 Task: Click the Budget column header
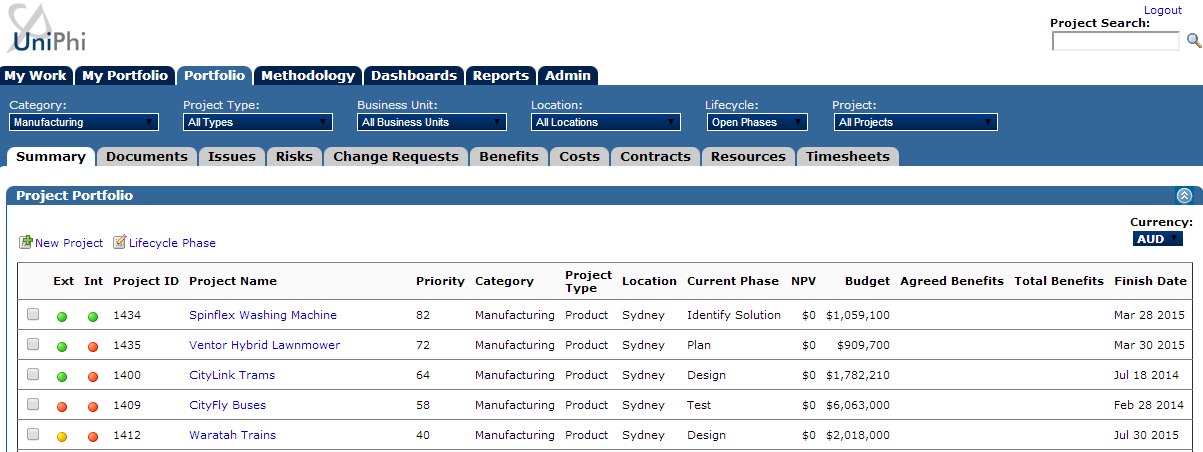coord(867,281)
